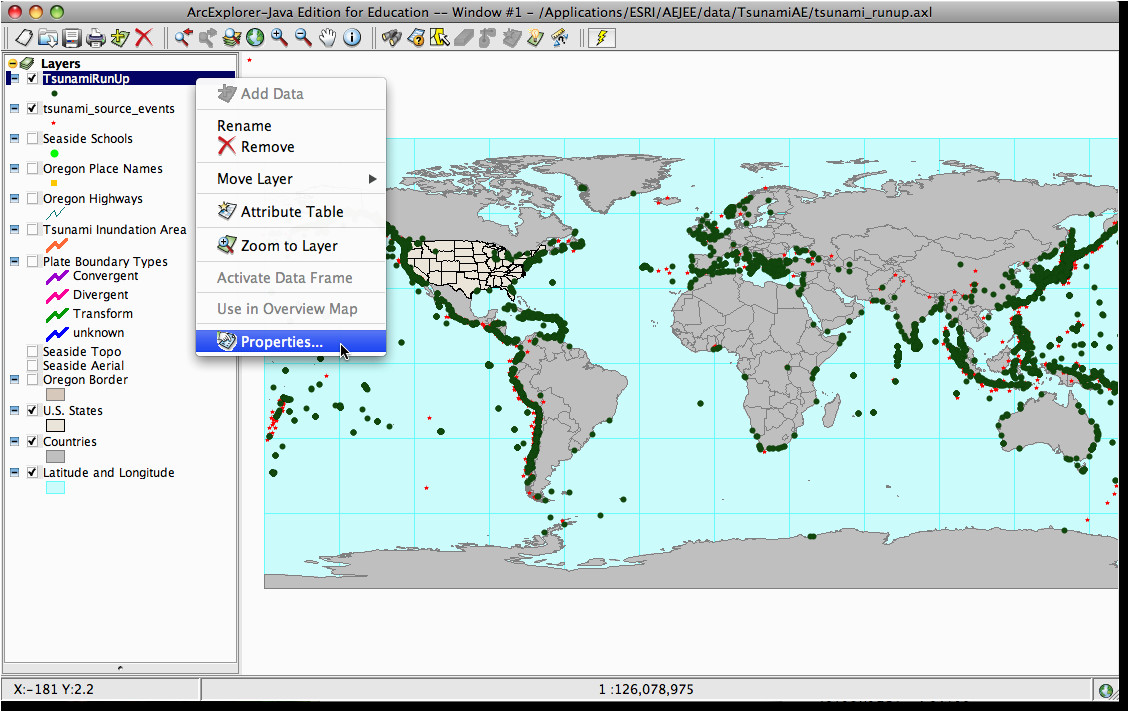Go to the previous extent with the arrow-magnifier icon
Image resolution: width=1129 pixels, height=712 pixels.
184,37
